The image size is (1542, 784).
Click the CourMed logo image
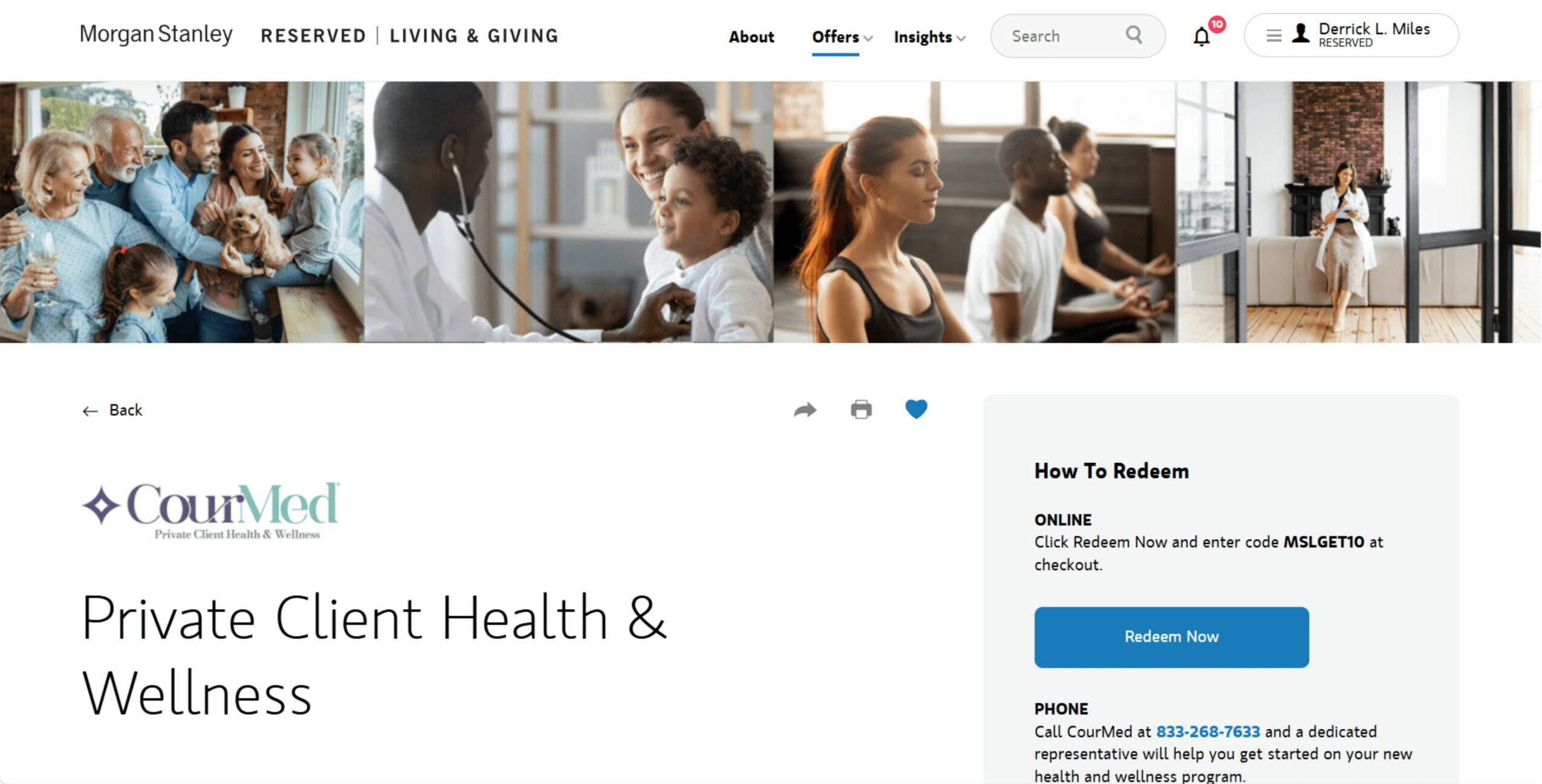click(210, 511)
